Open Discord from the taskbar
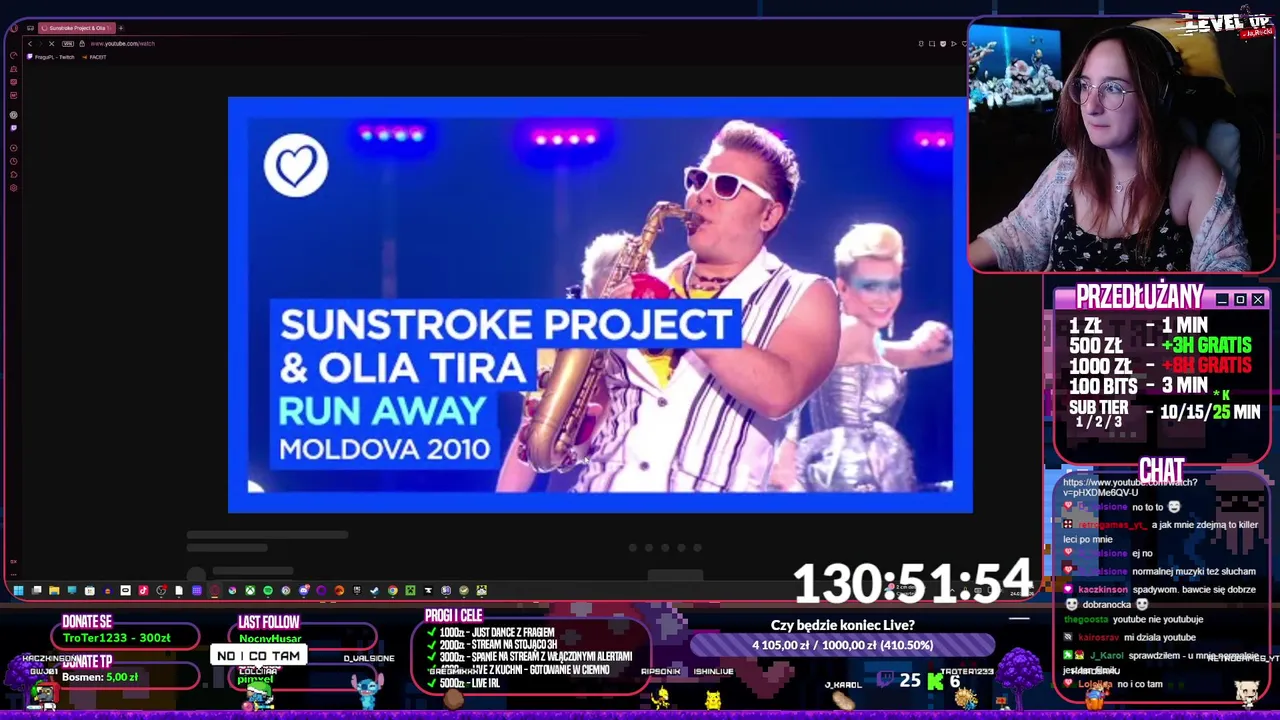 click(x=304, y=590)
